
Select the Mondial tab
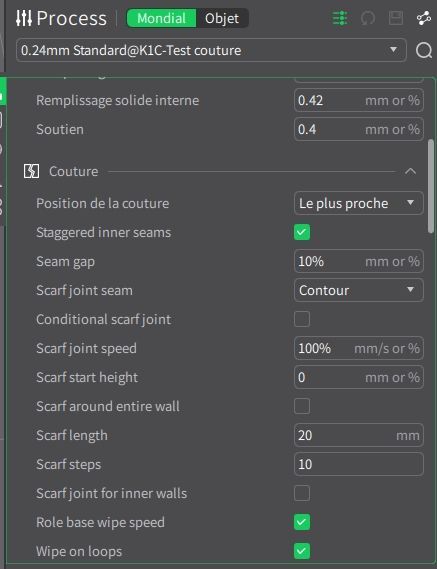click(162, 18)
